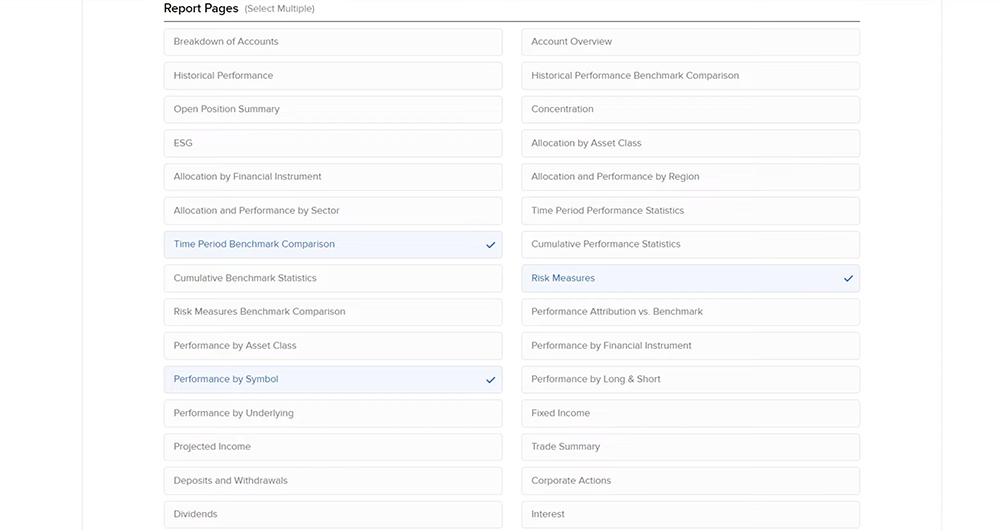Viewport: 1000px width, 530px height.
Task: Enable the ESG report page
Action: pos(332,143)
